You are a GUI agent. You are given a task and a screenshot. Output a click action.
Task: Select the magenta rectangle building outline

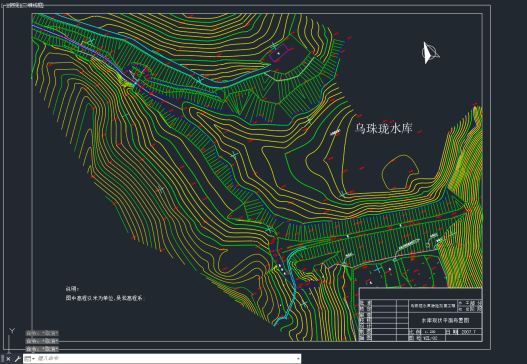click(x=278, y=53)
